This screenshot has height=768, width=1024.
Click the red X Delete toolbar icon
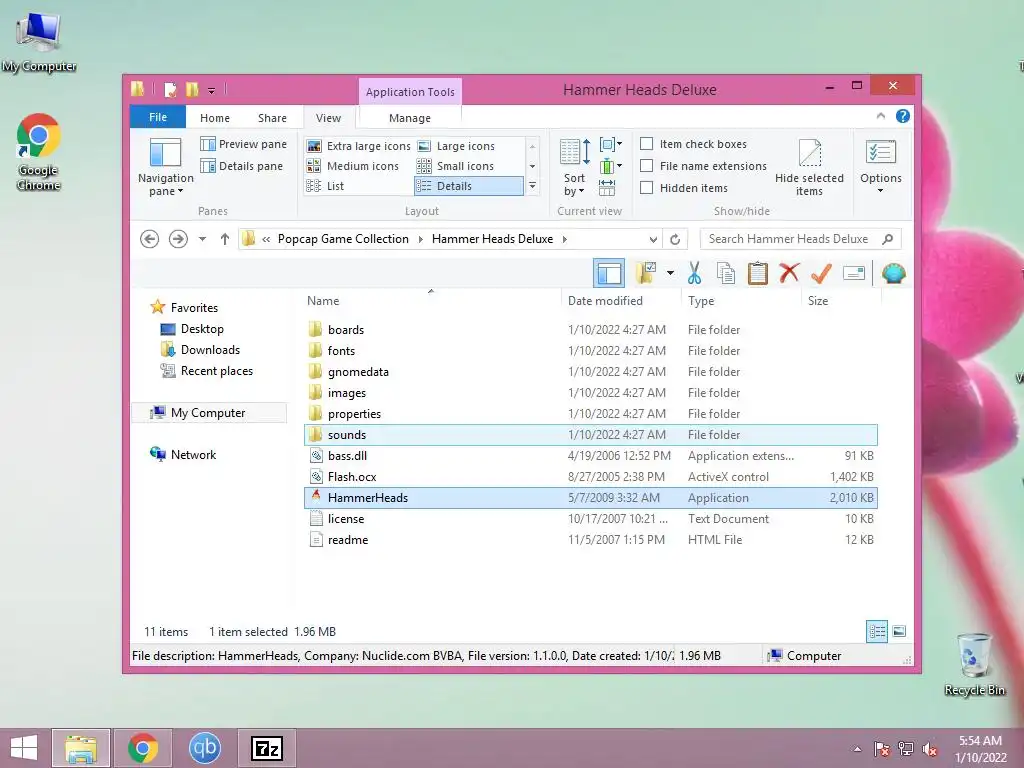coord(789,272)
